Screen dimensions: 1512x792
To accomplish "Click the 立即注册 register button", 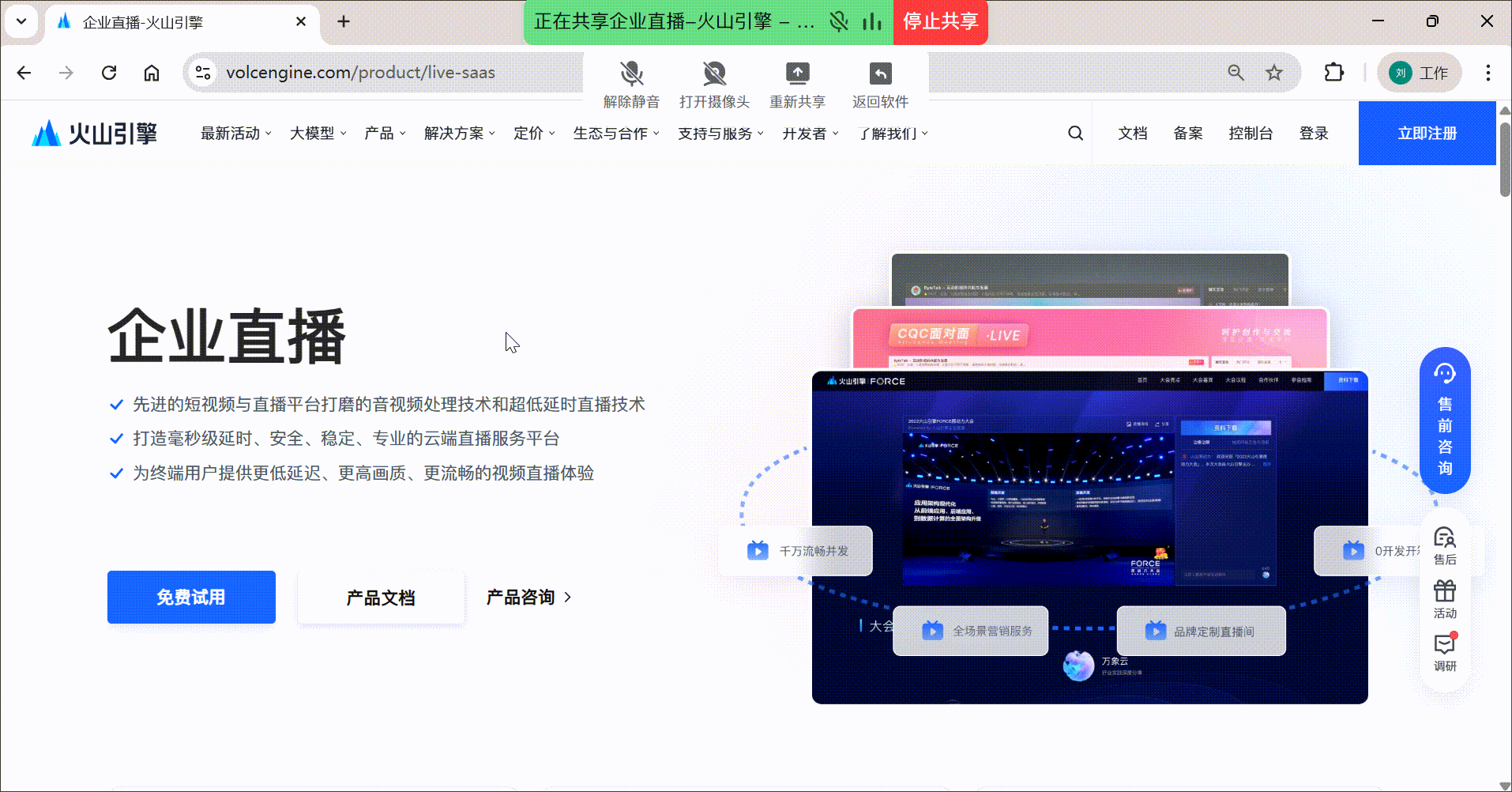I will [1427, 133].
